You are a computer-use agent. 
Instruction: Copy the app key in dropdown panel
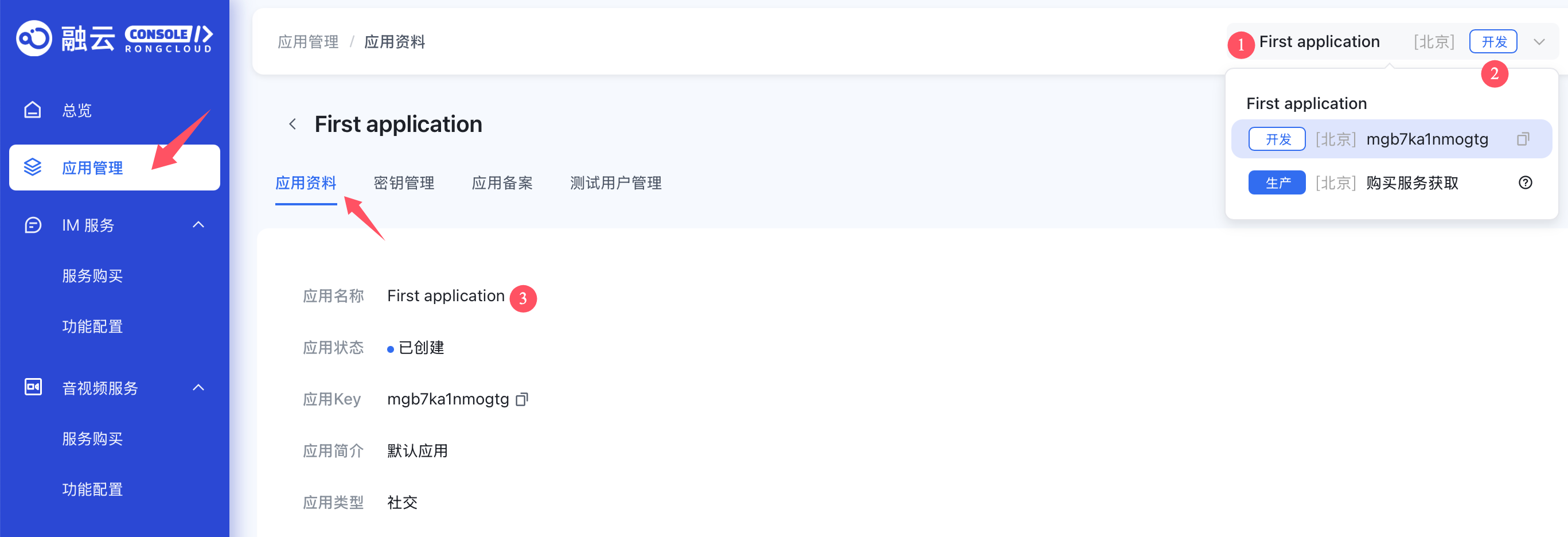1522,139
